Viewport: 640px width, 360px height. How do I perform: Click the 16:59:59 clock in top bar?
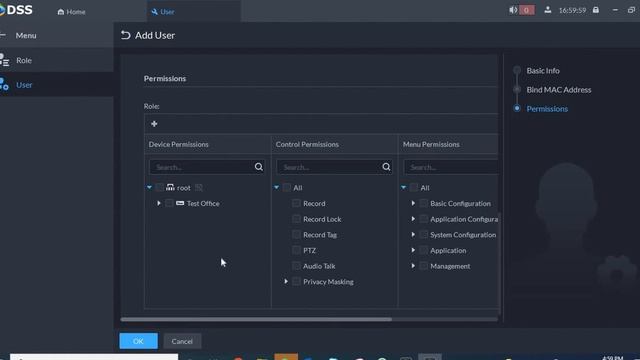click(572, 10)
